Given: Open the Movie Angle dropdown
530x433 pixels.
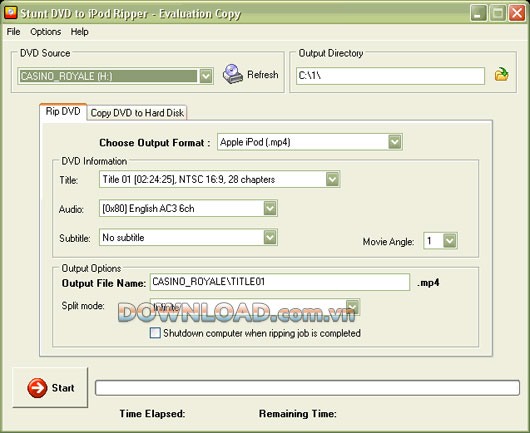Looking at the screenshot, I should [450, 241].
